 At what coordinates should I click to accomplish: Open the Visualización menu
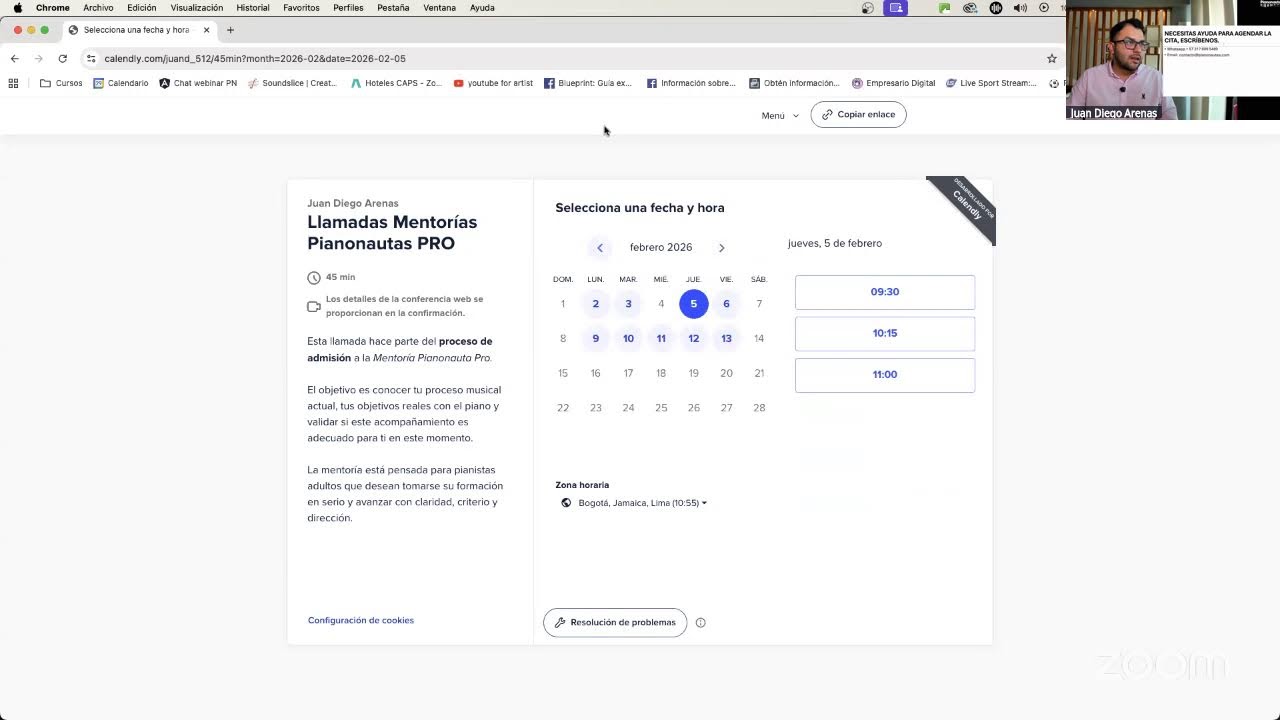[197, 7]
